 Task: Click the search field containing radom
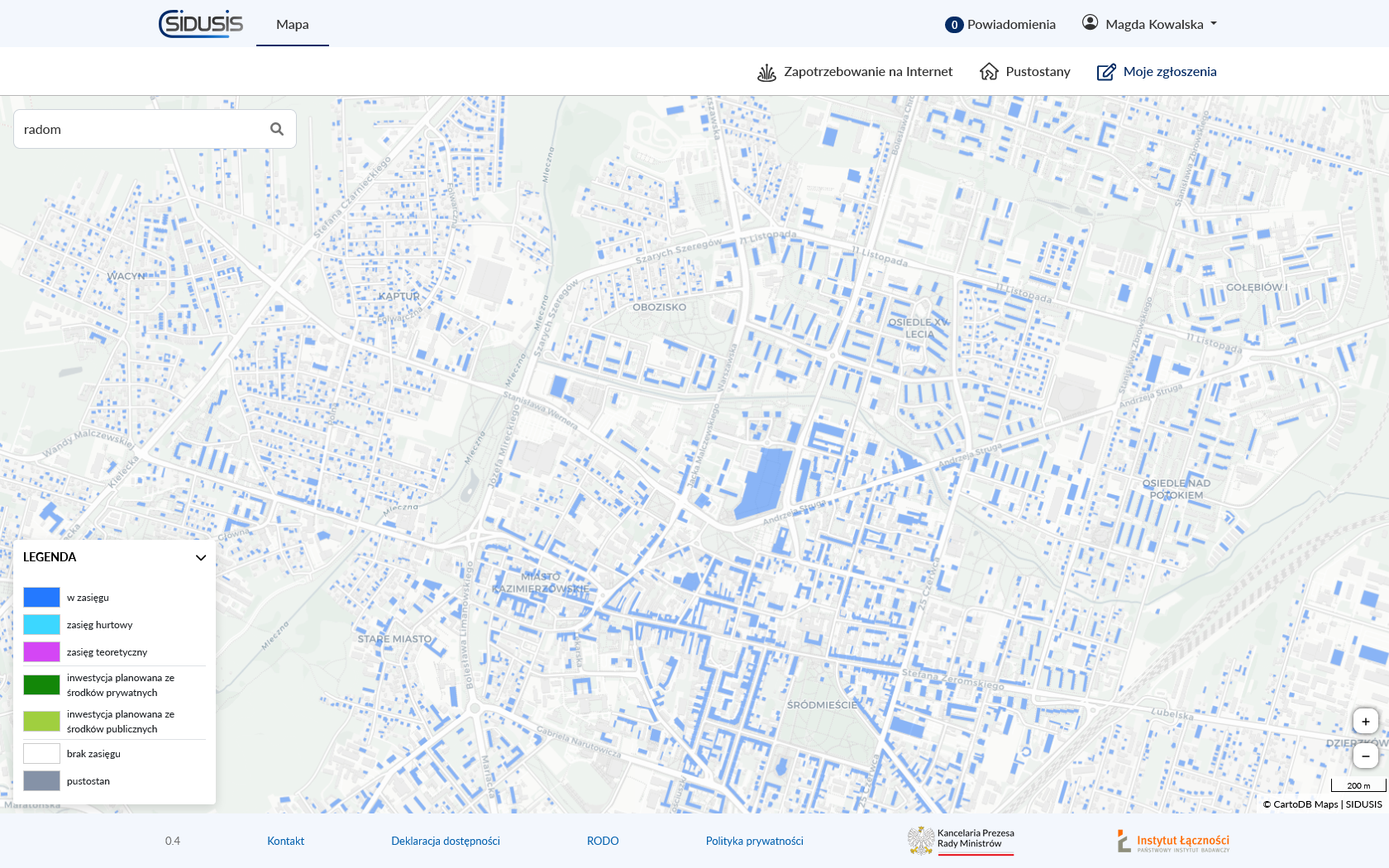[141, 129]
